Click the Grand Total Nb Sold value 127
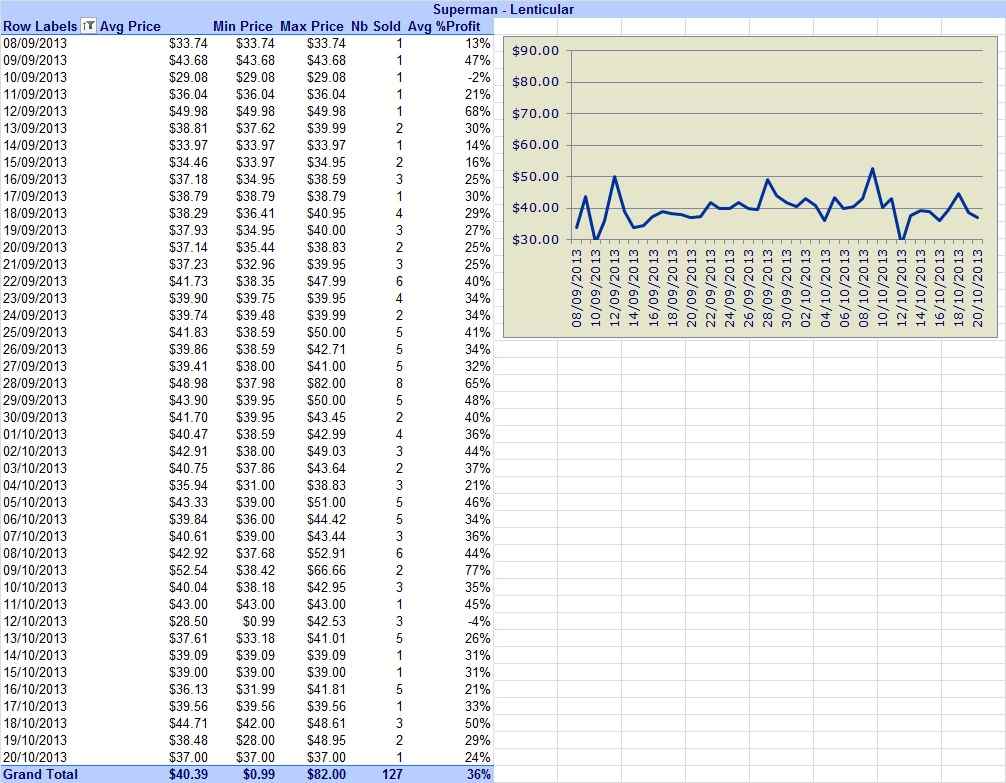1006x783 pixels. click(x=392, y=774)
